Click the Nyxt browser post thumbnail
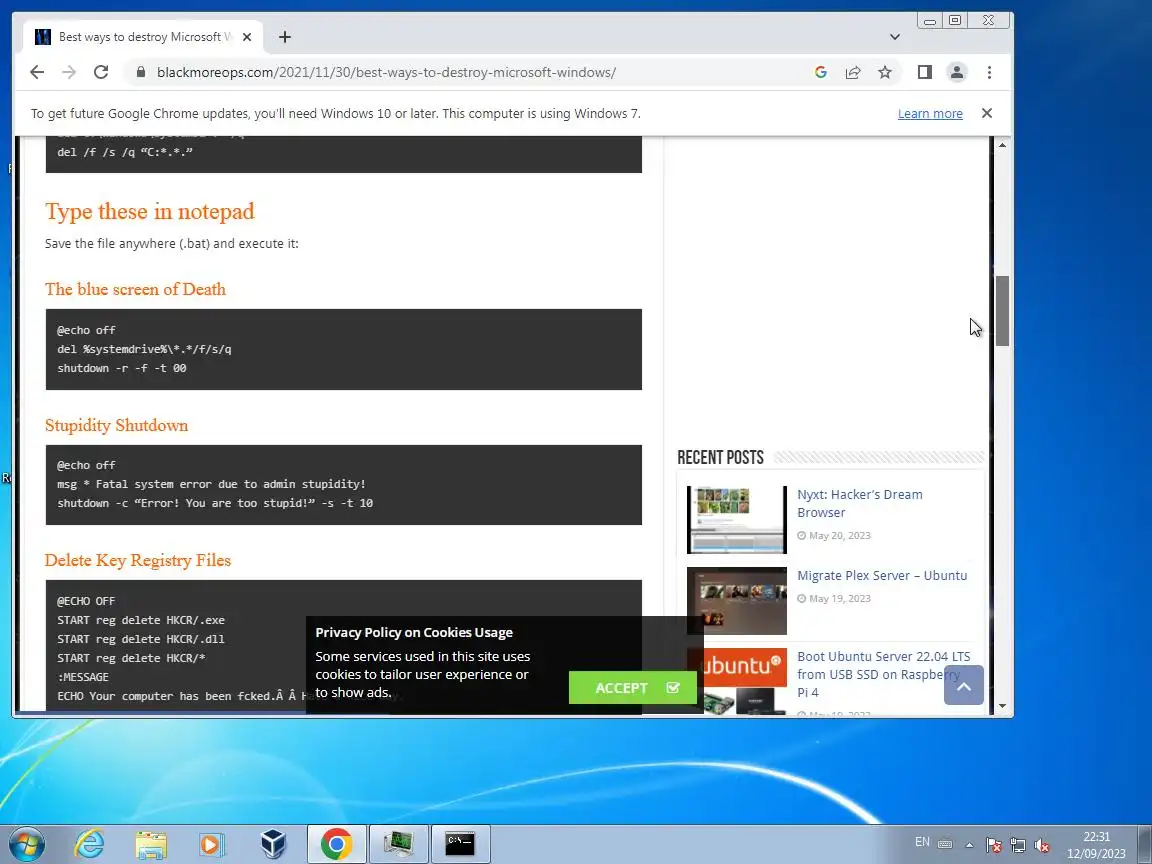 click(736, 519)
